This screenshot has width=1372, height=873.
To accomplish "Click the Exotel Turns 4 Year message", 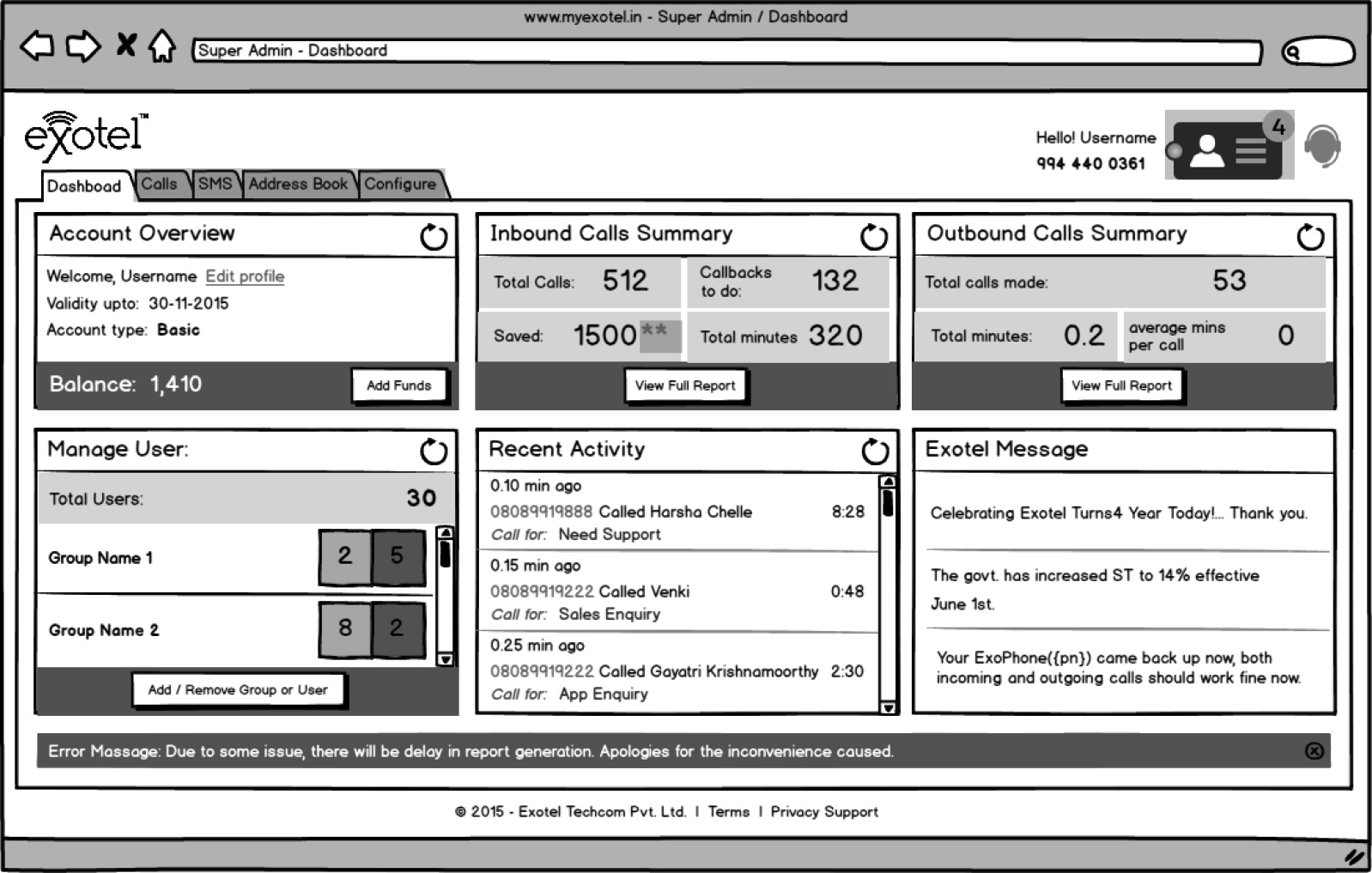I will coord(1119,513).
